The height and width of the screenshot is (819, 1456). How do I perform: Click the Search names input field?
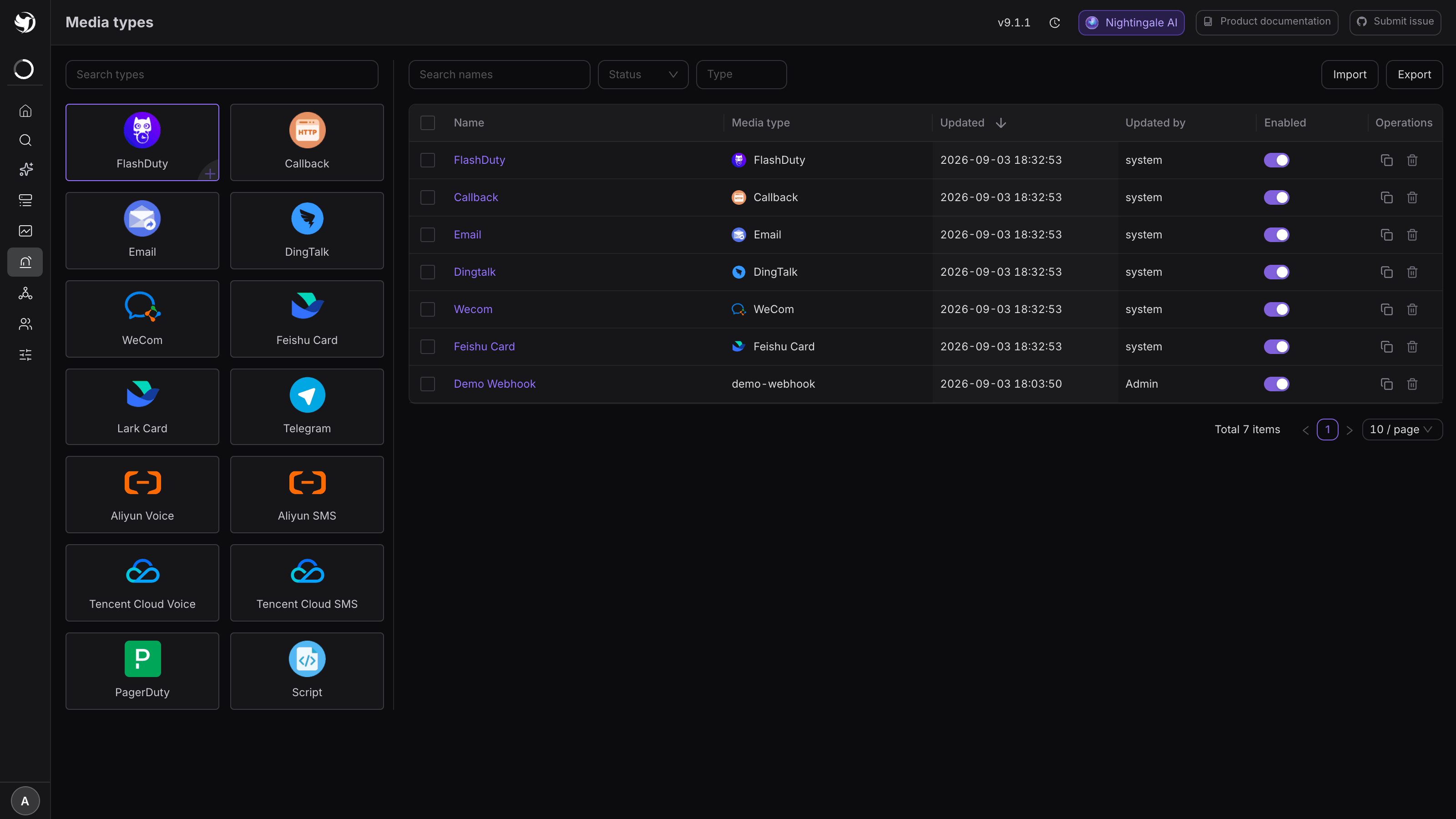pyautogui.click(x=499, y=75)
